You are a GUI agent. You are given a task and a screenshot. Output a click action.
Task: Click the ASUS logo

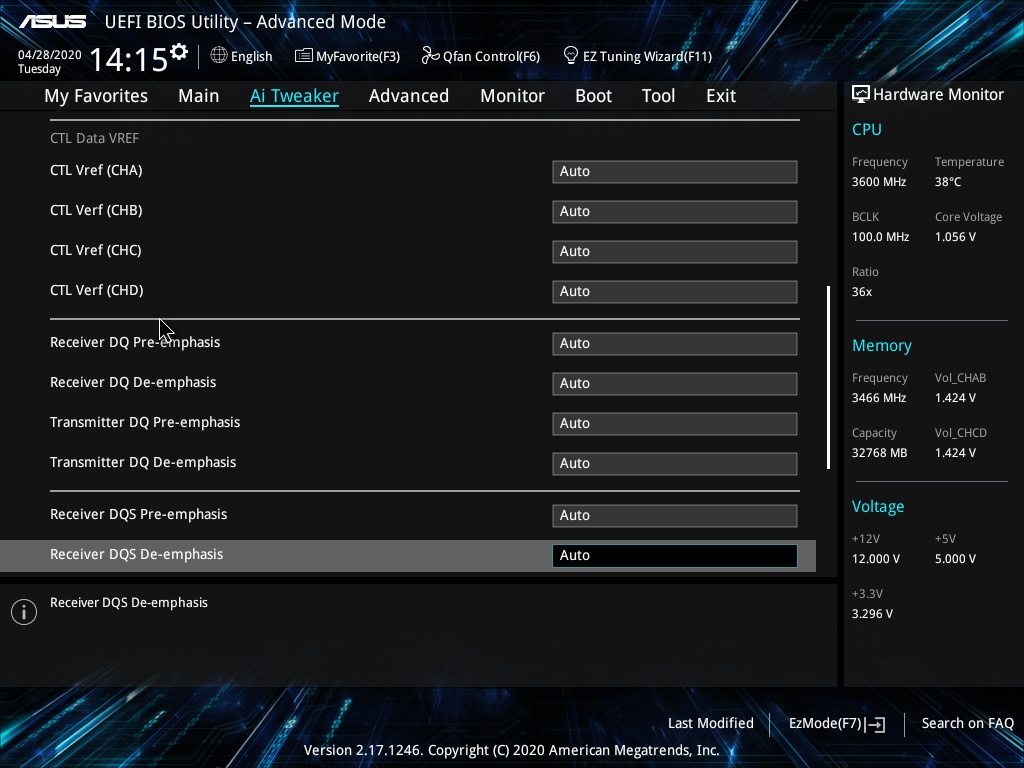tap(52, 22)
